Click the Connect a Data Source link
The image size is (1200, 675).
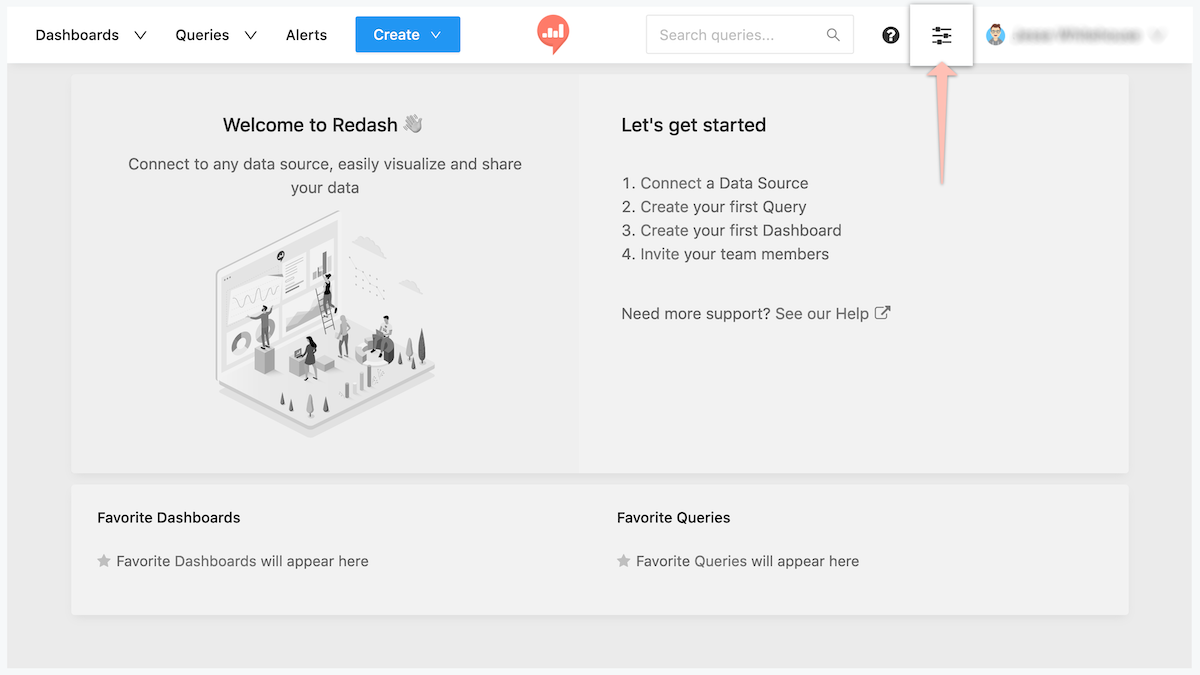(724, 183)
